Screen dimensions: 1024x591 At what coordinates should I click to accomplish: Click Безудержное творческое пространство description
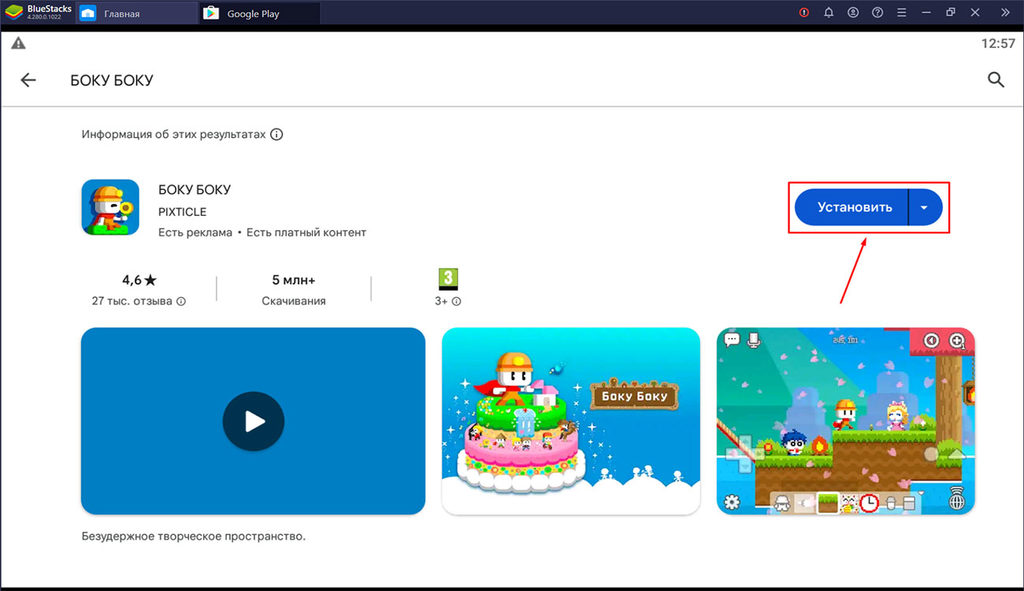pos(193,536)
